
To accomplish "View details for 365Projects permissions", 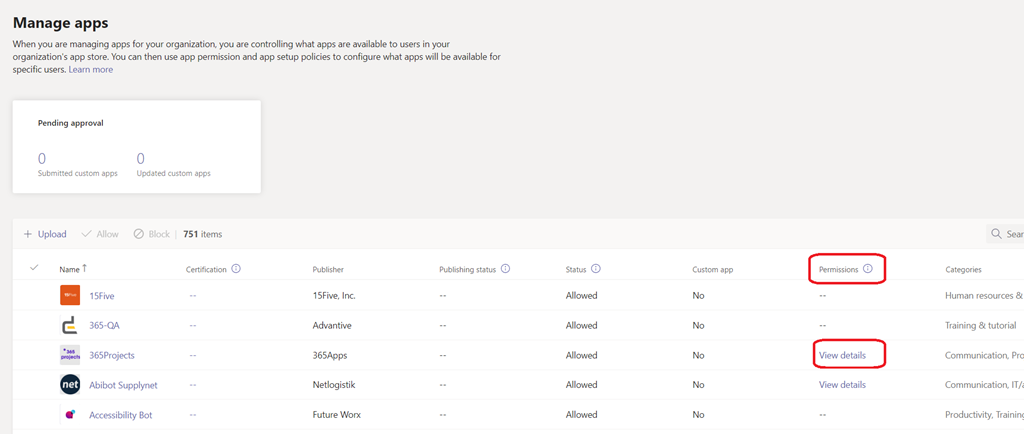I will [842, 355].
